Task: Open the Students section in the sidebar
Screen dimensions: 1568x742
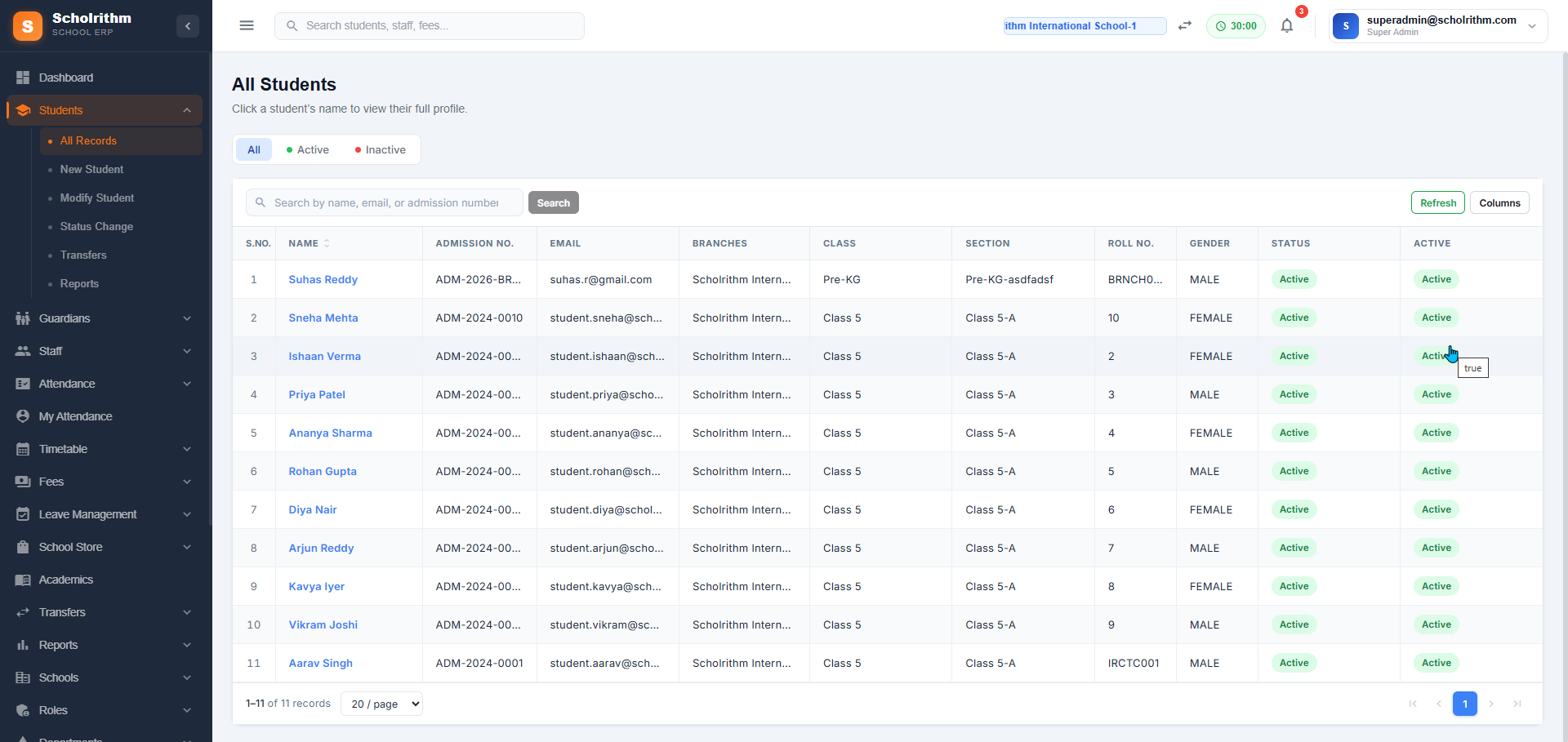Action: tap(61, 109)
